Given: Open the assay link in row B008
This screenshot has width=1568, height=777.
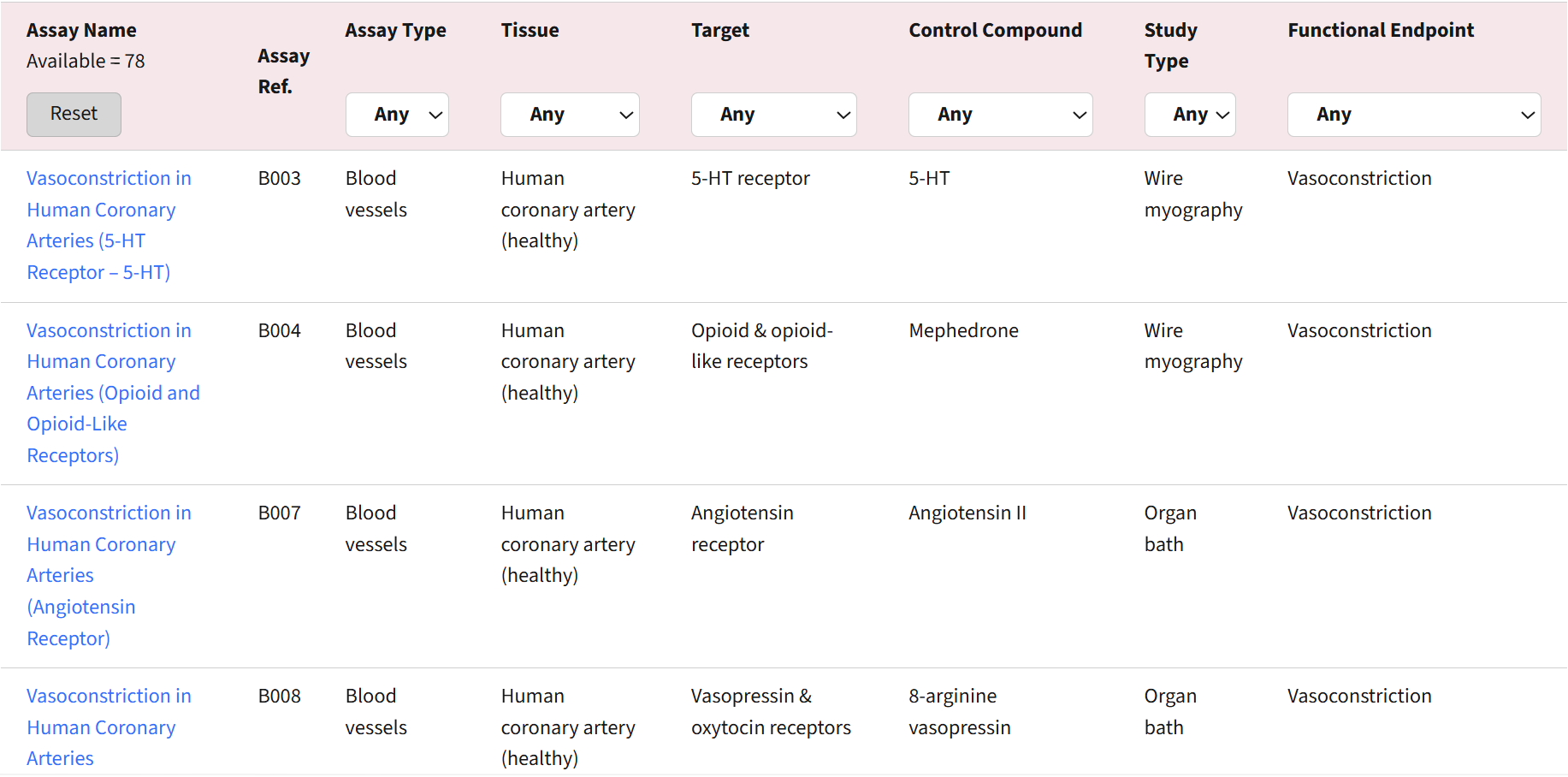Looking at the screenshot, I should point(109,727).
